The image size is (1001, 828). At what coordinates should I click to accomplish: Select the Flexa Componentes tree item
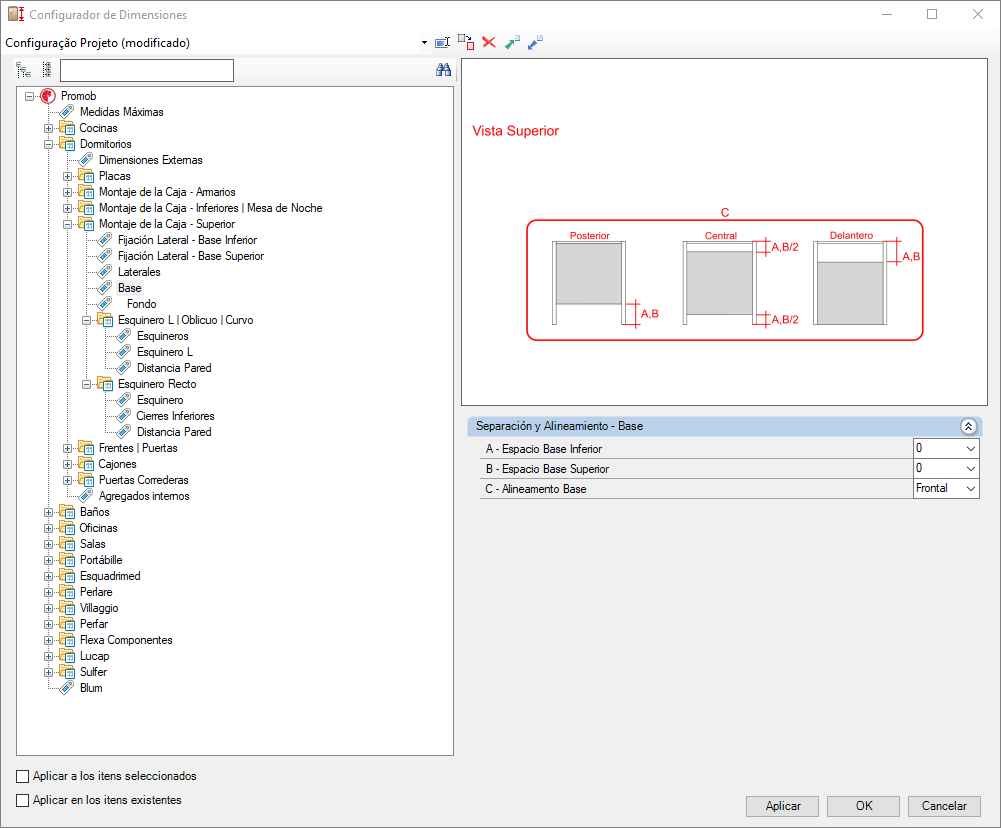pyautogui.click(x=126, y=640)
